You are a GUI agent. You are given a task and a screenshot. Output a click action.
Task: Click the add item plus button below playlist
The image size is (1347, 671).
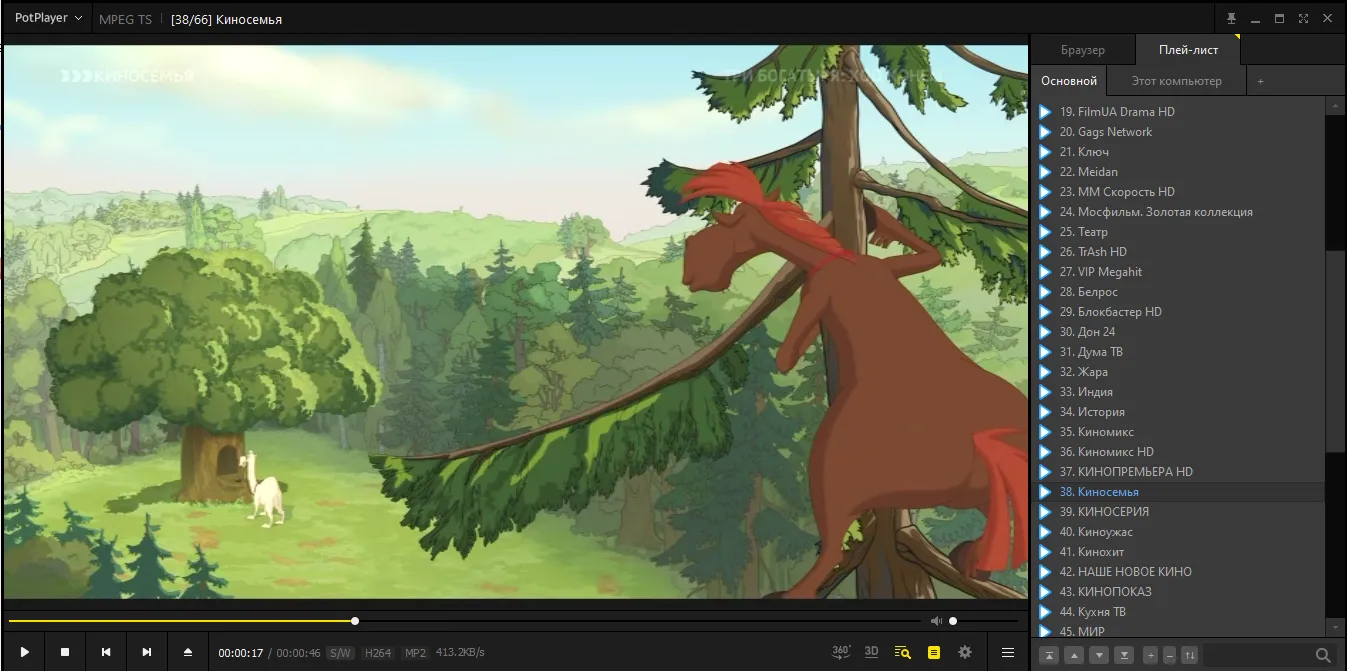[x=1150, y=655]
